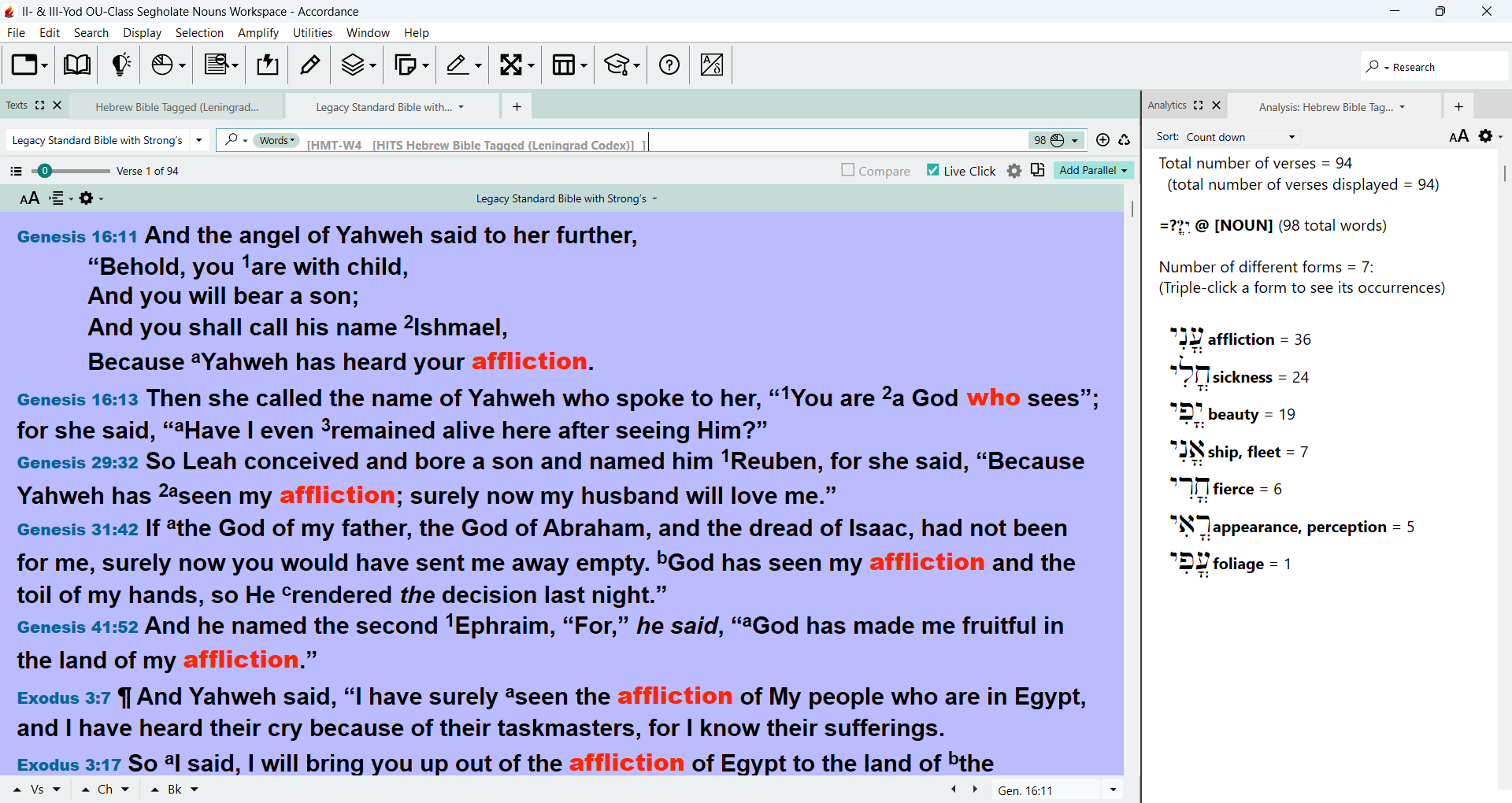Click the pie chart analytics toolbar icon
Screen dimensions: 1512x803
tap(168, 65)
